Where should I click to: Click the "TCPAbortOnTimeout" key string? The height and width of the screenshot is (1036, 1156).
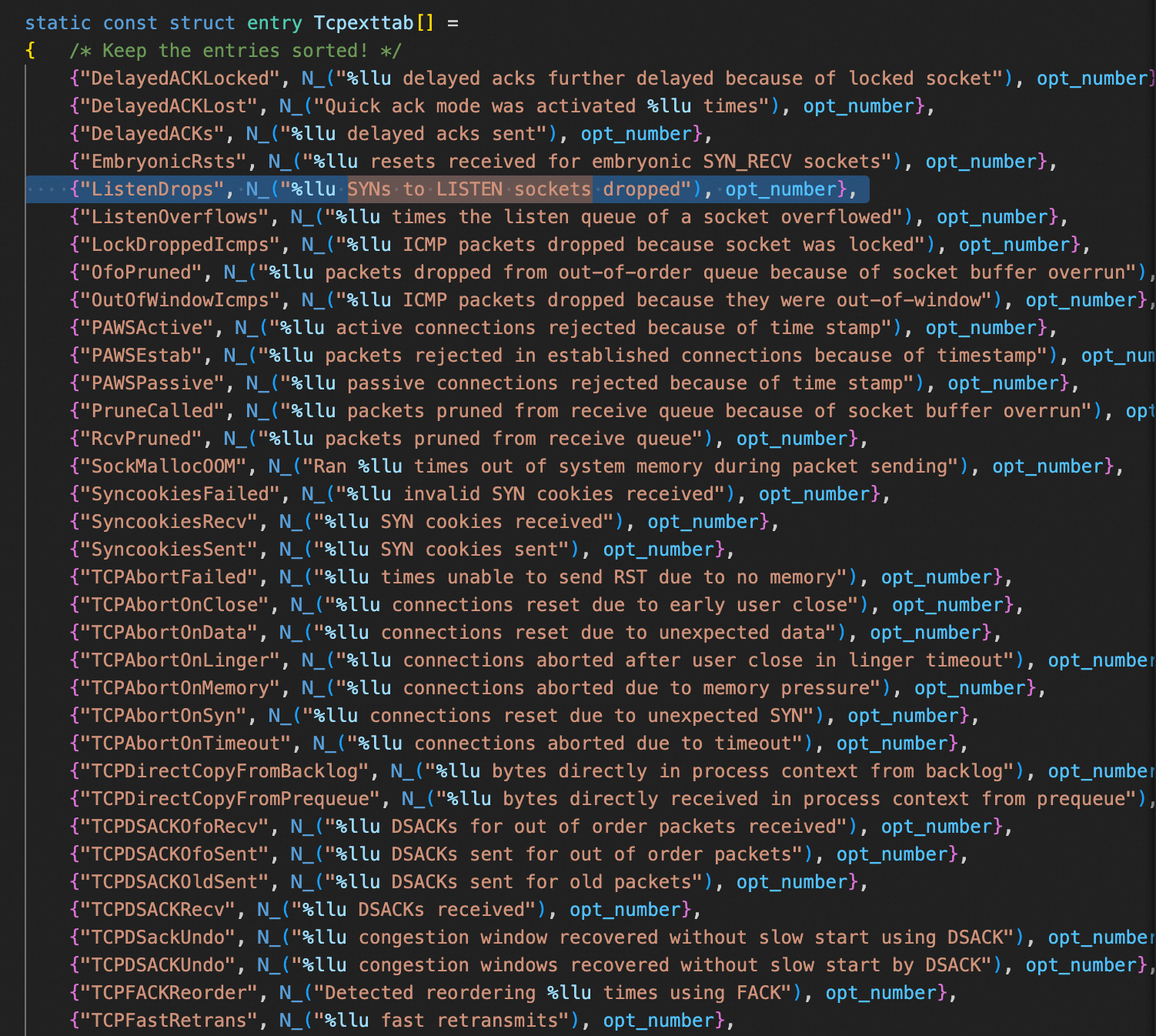(x=185, y=744)
